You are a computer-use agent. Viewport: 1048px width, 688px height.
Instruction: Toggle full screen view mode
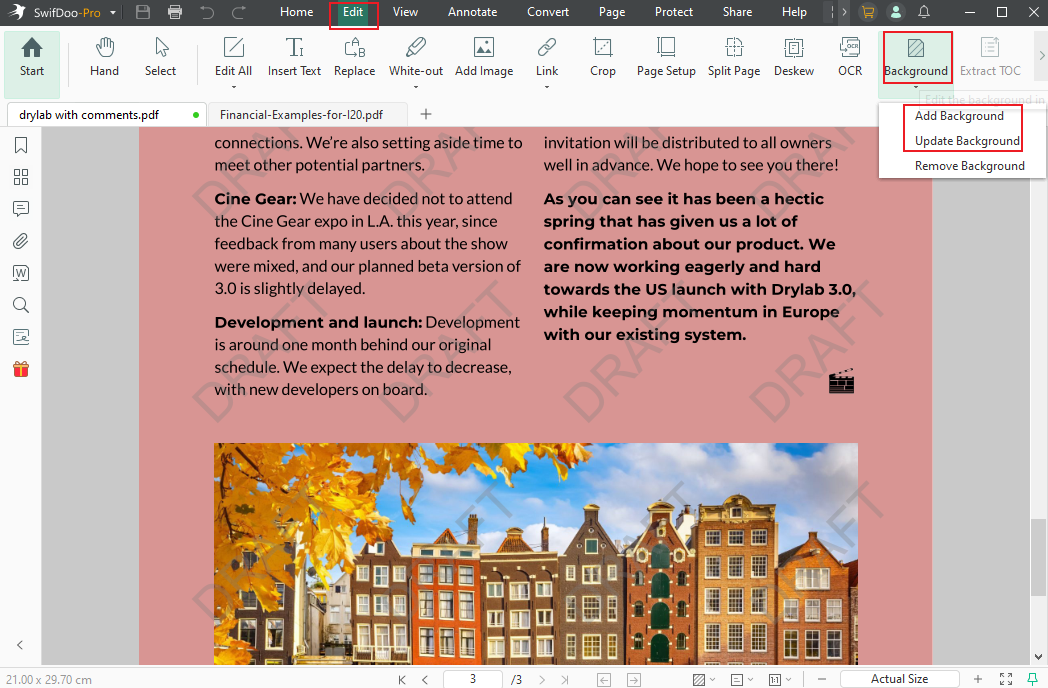(x=1005, y=679)
